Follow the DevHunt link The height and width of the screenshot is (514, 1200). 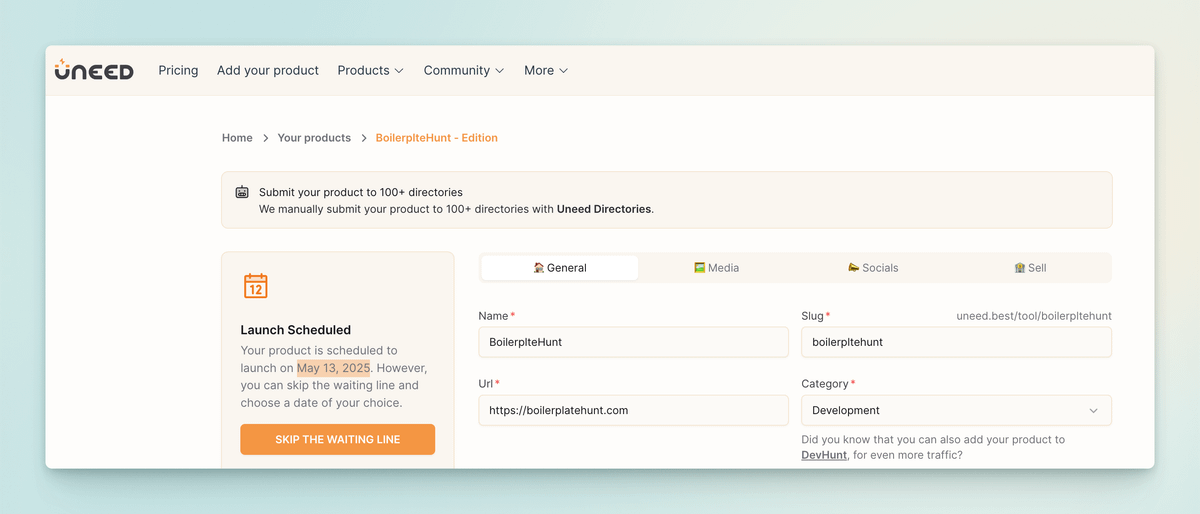[x=824, y=455]
